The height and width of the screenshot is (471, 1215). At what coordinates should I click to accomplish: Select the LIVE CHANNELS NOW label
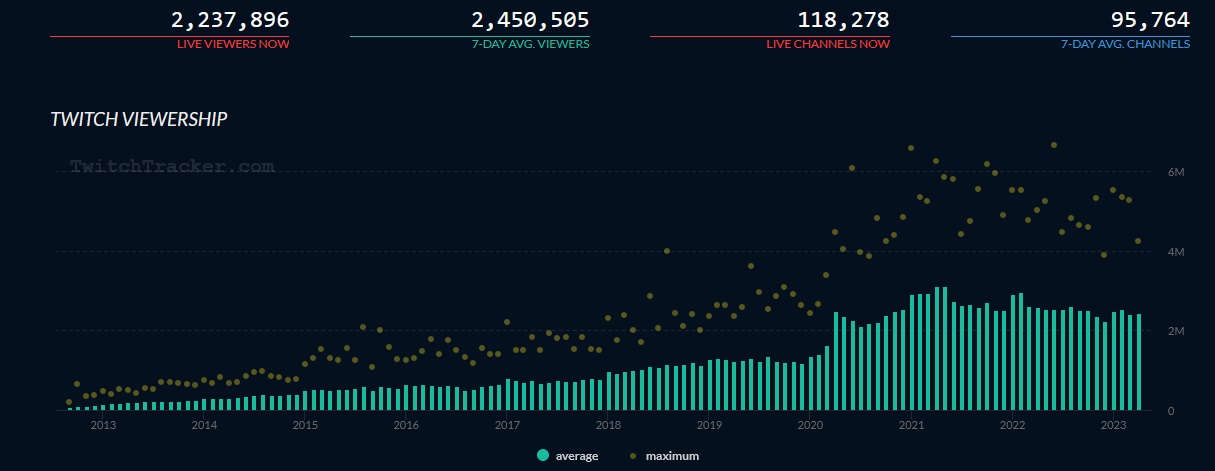click(x=828, y=44)
